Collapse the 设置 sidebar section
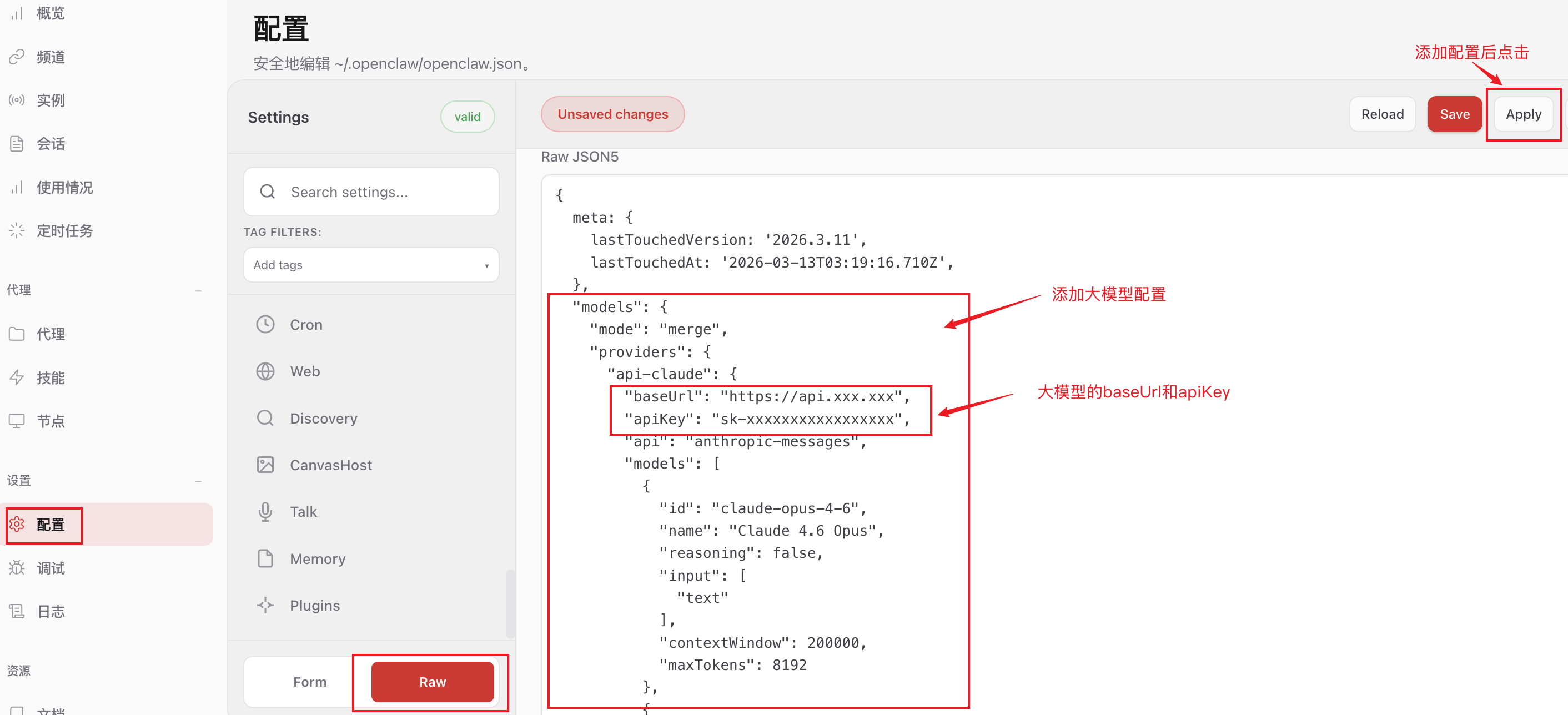 pos(199,481)
